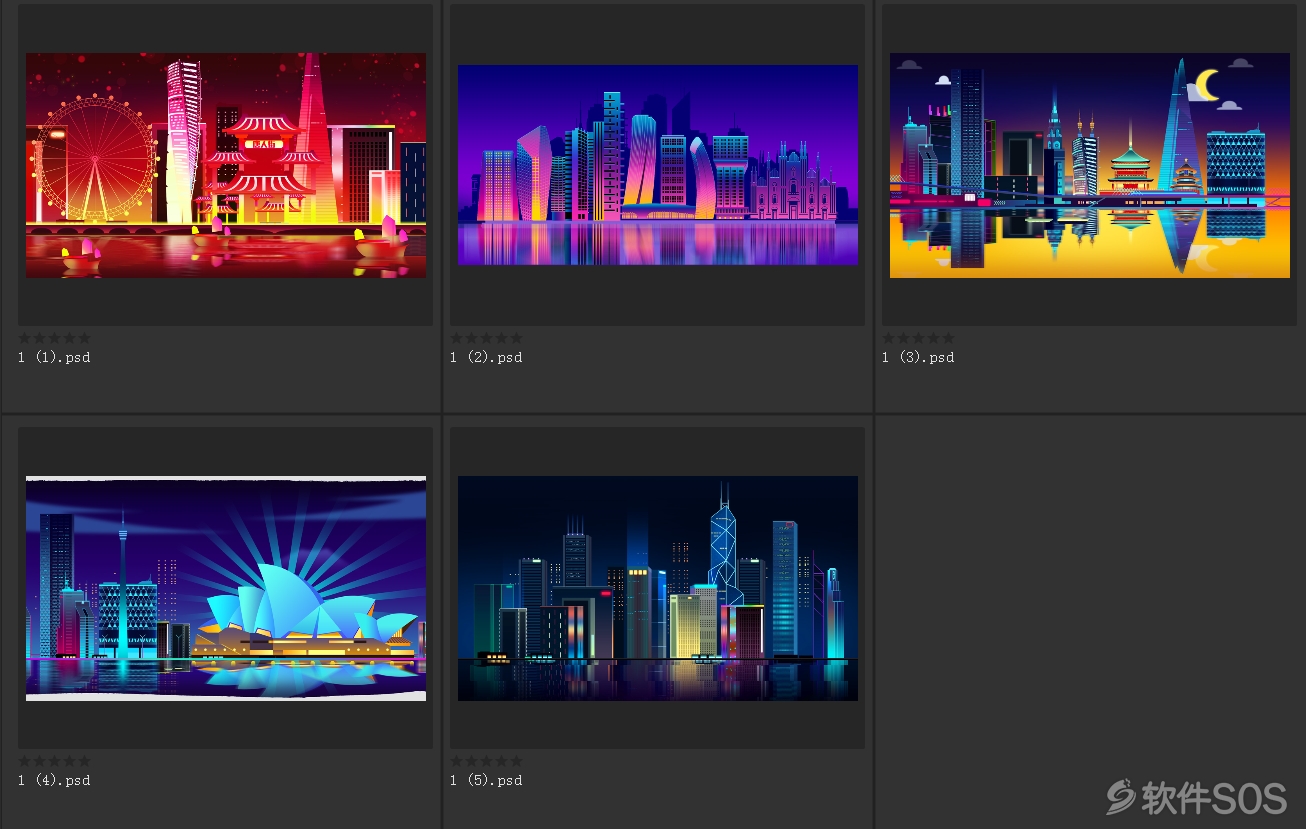Rate 1 (2).psd five stars

click(x=517, y=338)
